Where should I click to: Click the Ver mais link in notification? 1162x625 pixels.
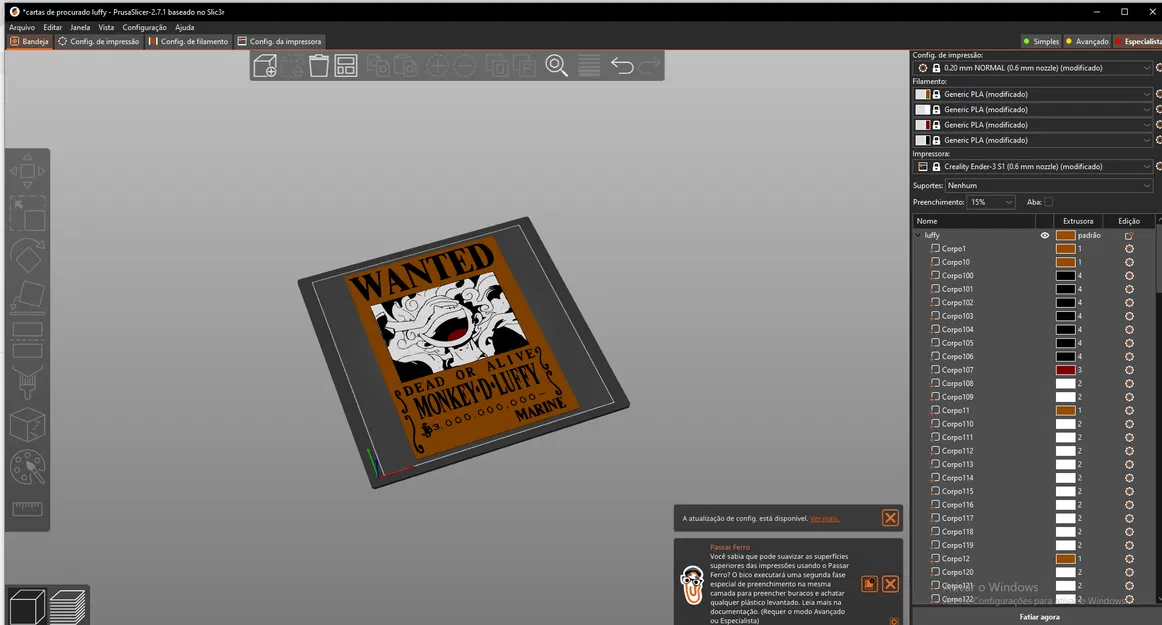(x=825, y=518)
